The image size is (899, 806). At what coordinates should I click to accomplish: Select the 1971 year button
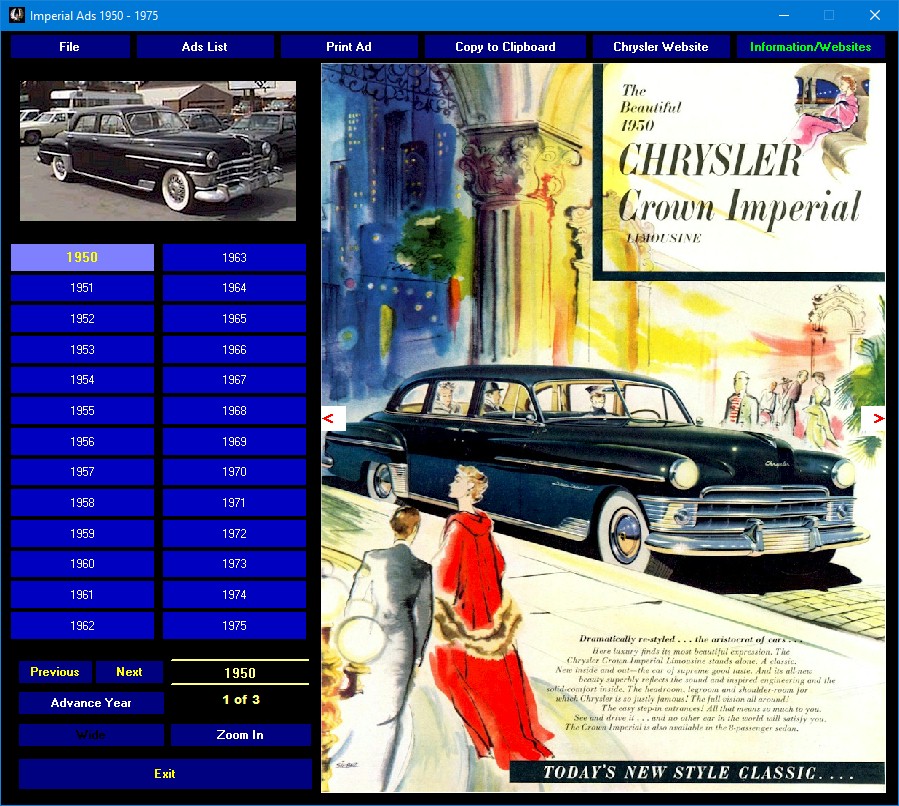[x=234, y=503]
